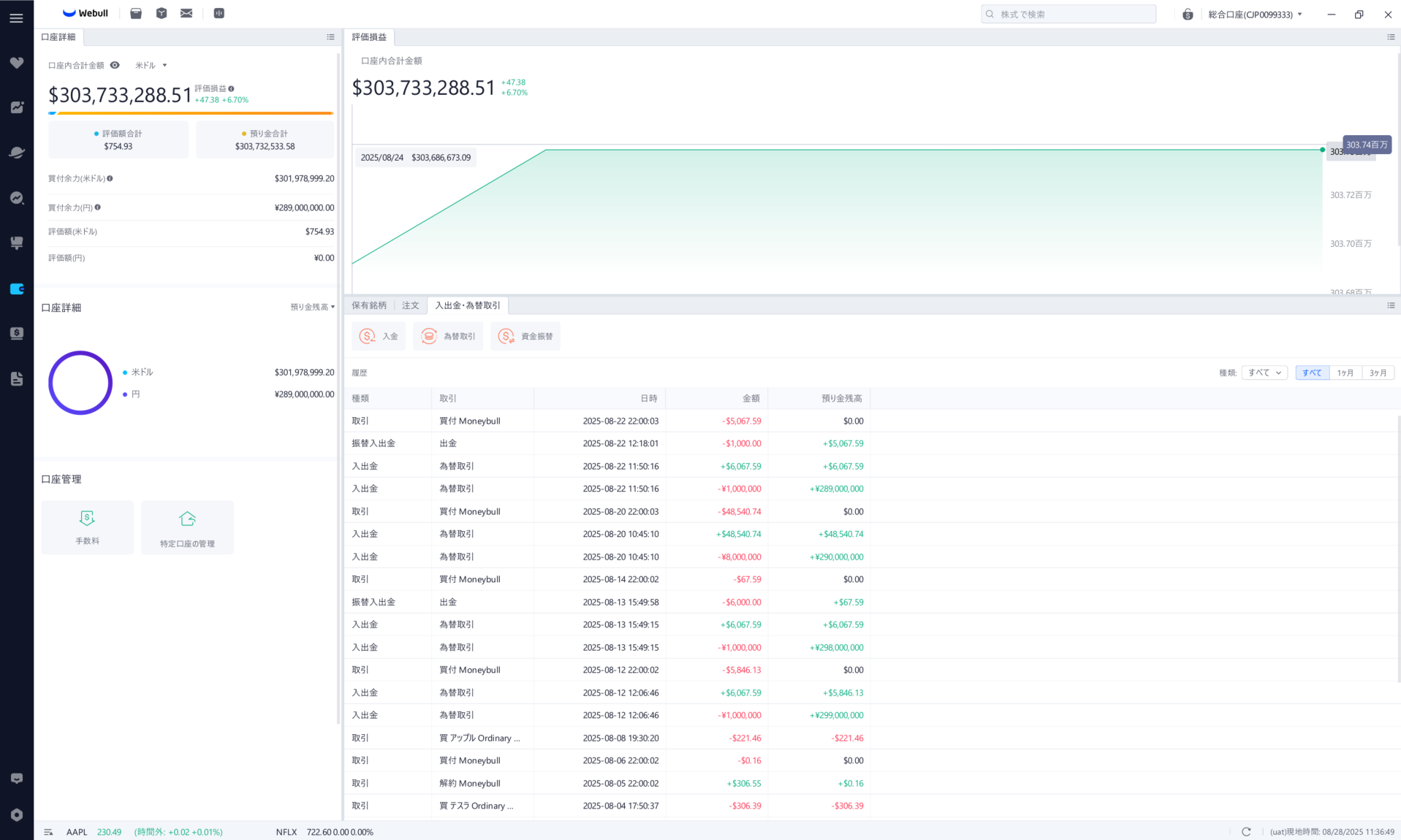Open the 種類 すべて type dropdown

click(x=1264, y=373)
